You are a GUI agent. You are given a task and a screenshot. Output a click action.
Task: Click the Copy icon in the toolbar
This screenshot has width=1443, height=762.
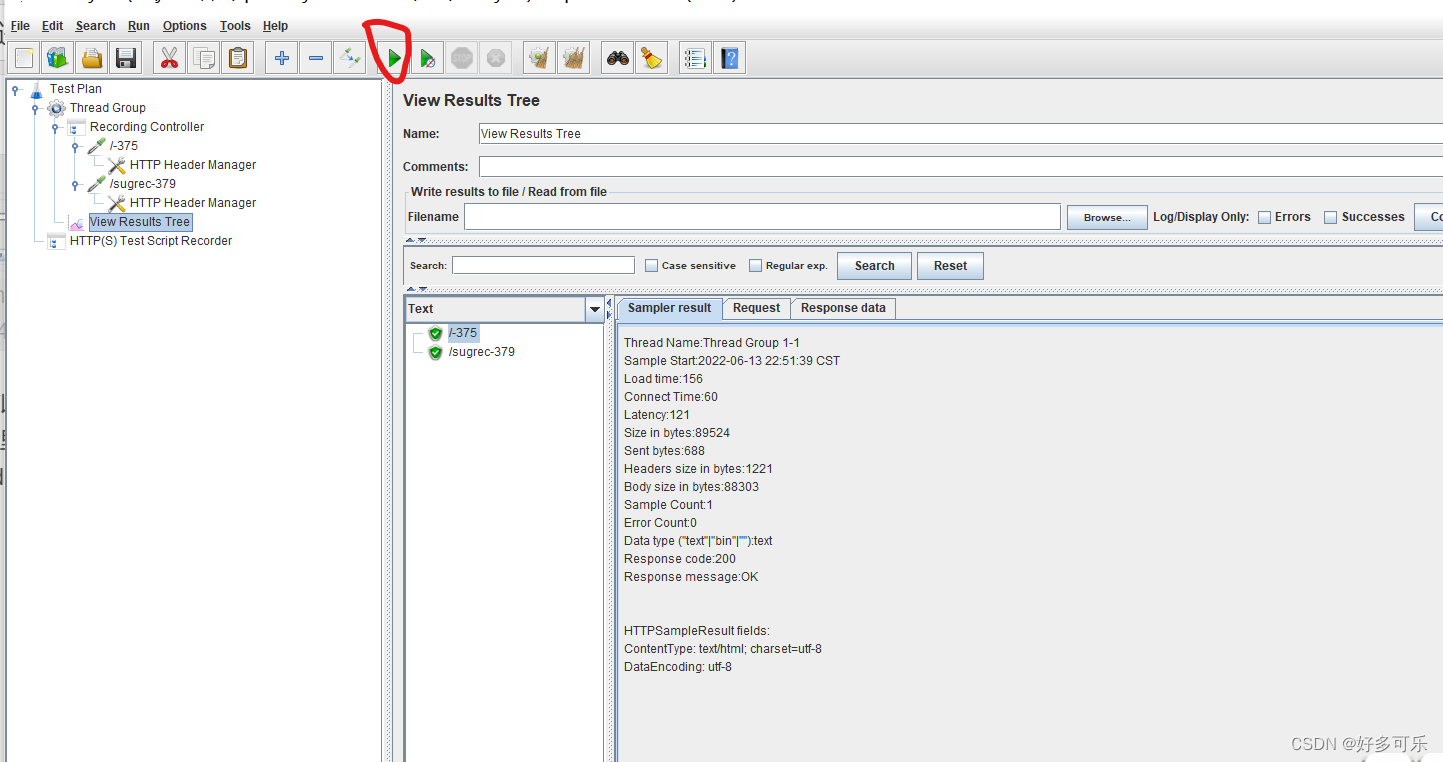point(204,58)
